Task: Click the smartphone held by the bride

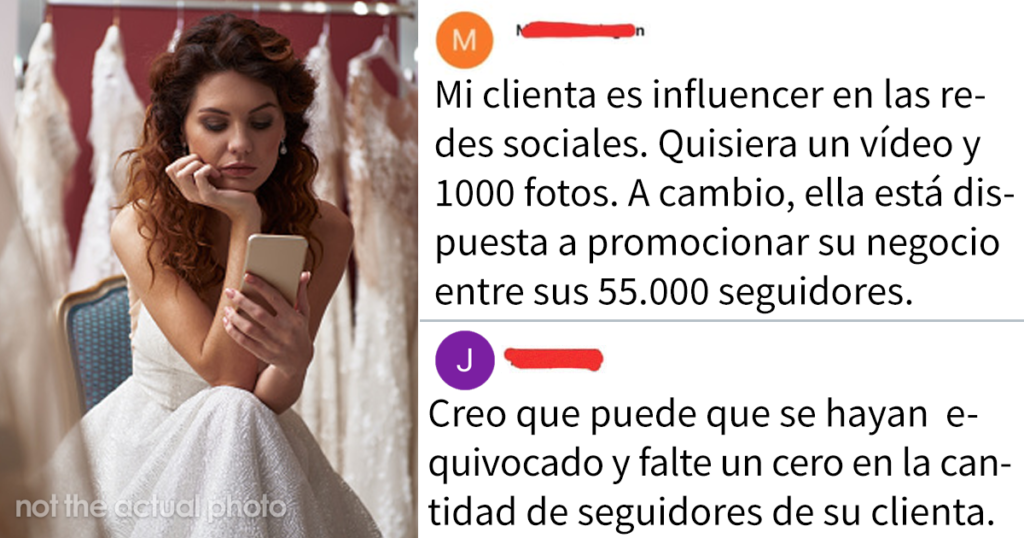Action: point(274,269)
